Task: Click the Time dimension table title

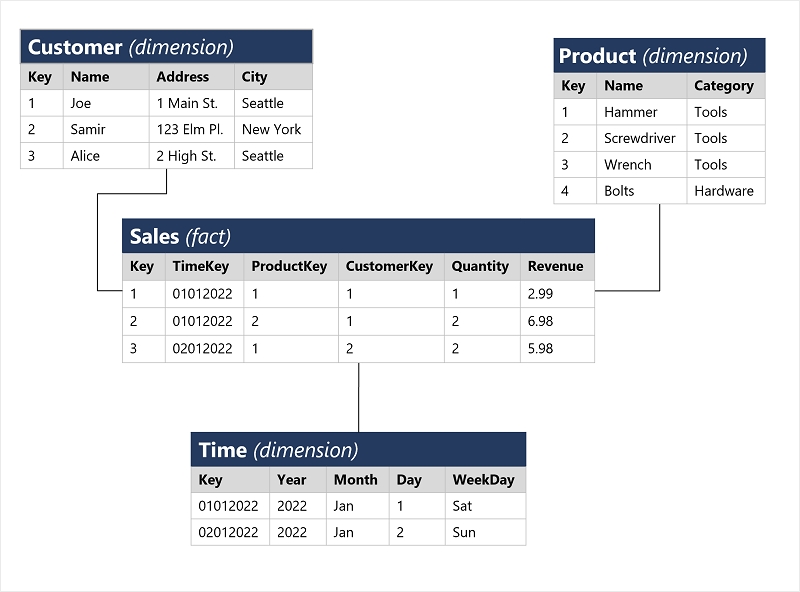Action: pyautogui.click(x=278, y=450)
